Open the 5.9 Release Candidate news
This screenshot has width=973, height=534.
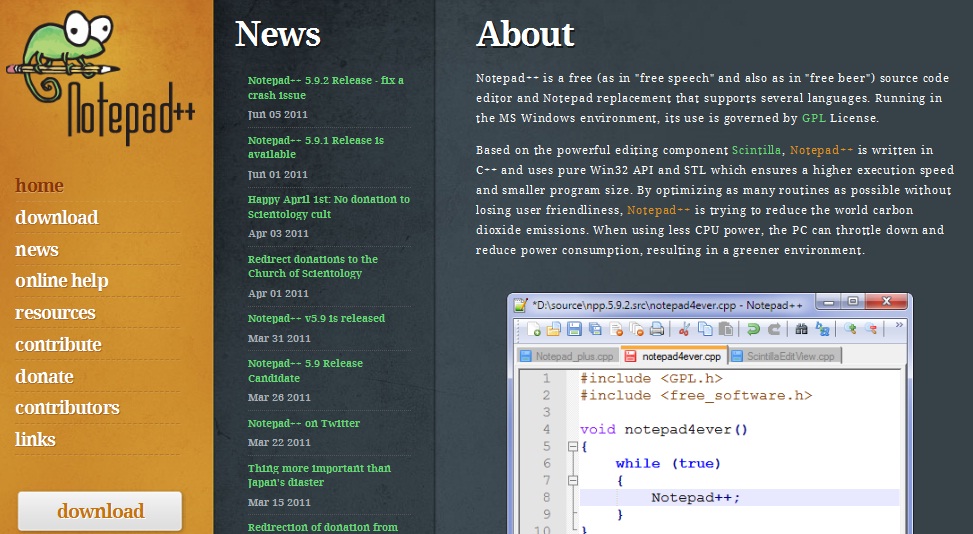[x=305, y=370]
